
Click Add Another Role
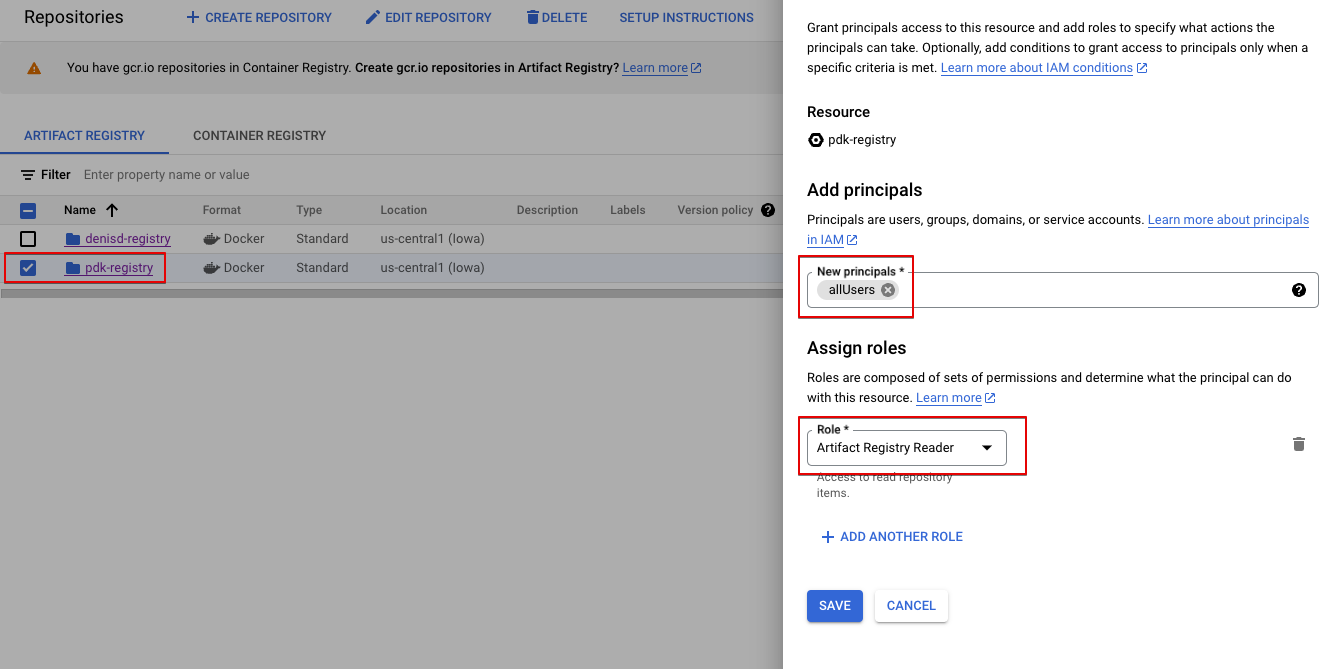pyautogui.click(x=891, y=537)
